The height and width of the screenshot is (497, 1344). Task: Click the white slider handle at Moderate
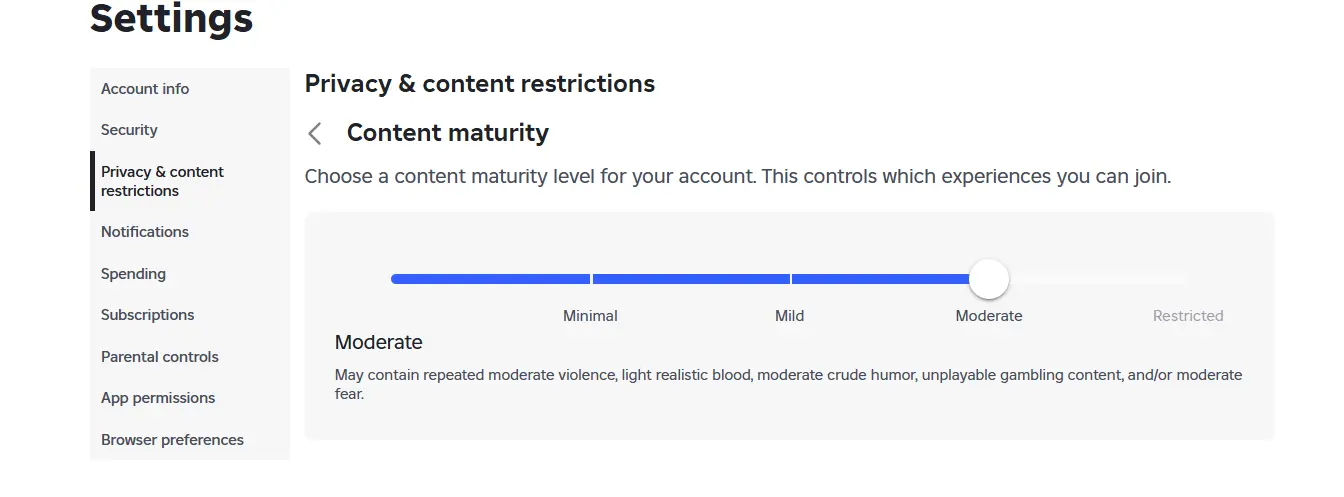coord(989,279)
